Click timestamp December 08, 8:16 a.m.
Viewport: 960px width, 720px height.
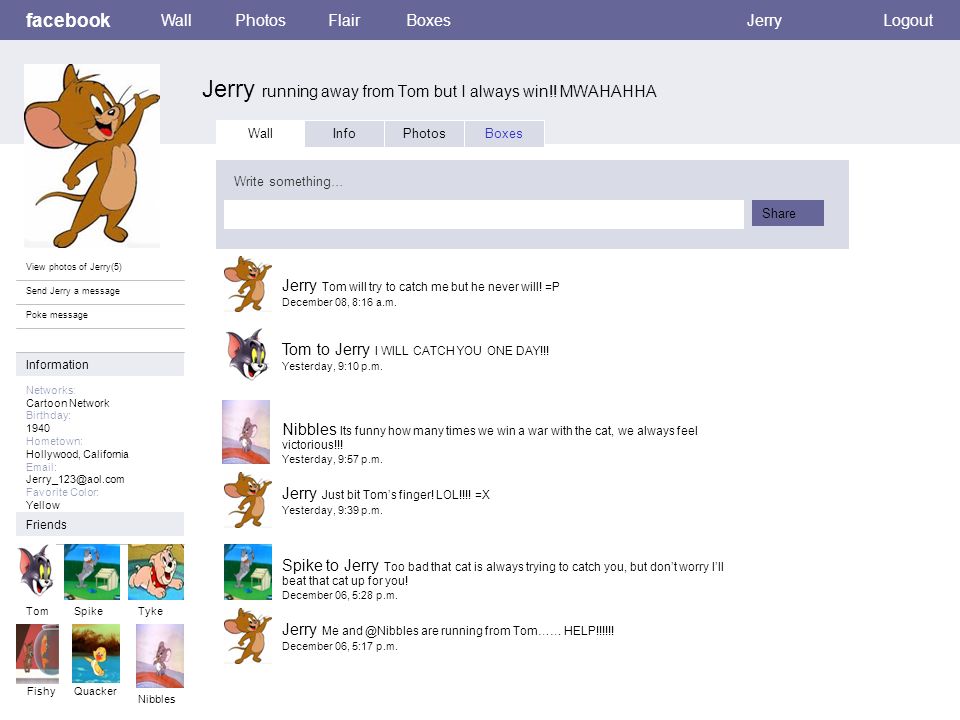[339, 302]
